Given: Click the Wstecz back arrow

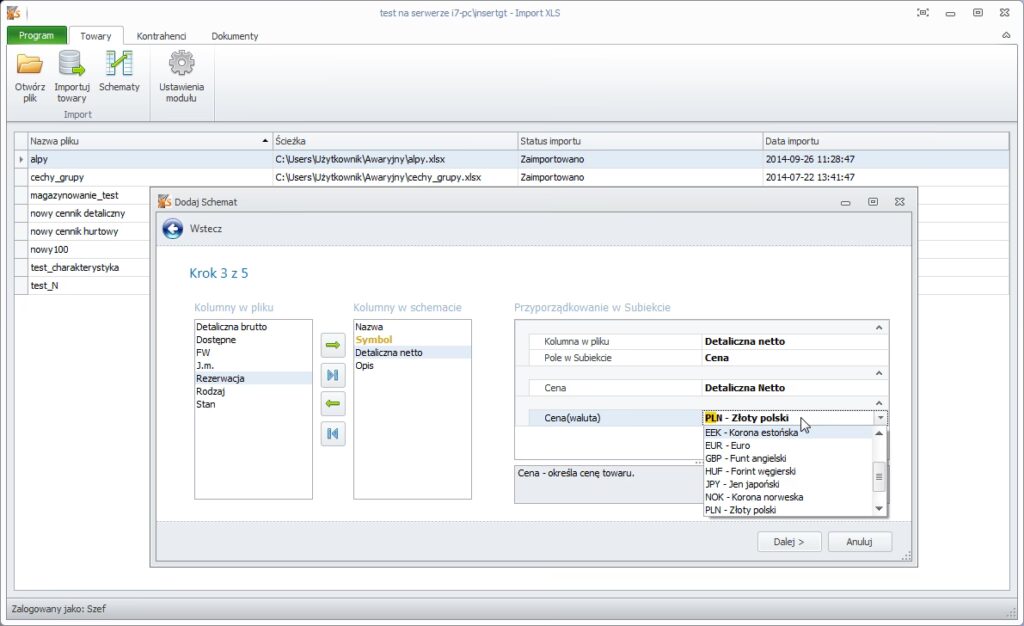Looking at the screenshot, I should [173, 229].
